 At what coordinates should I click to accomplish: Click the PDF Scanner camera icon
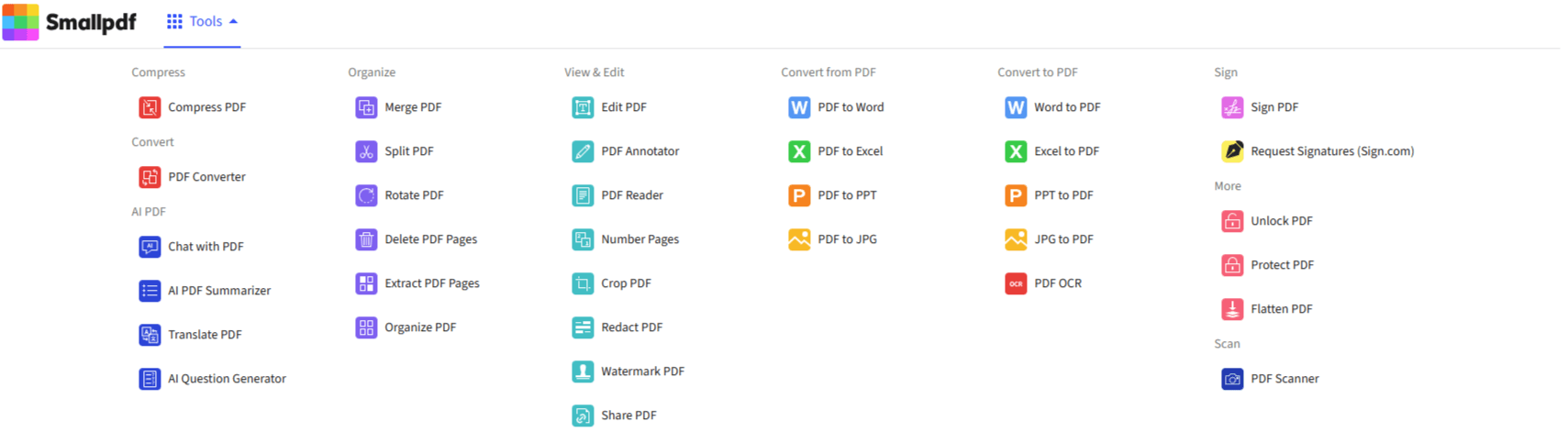(1232, 379)
